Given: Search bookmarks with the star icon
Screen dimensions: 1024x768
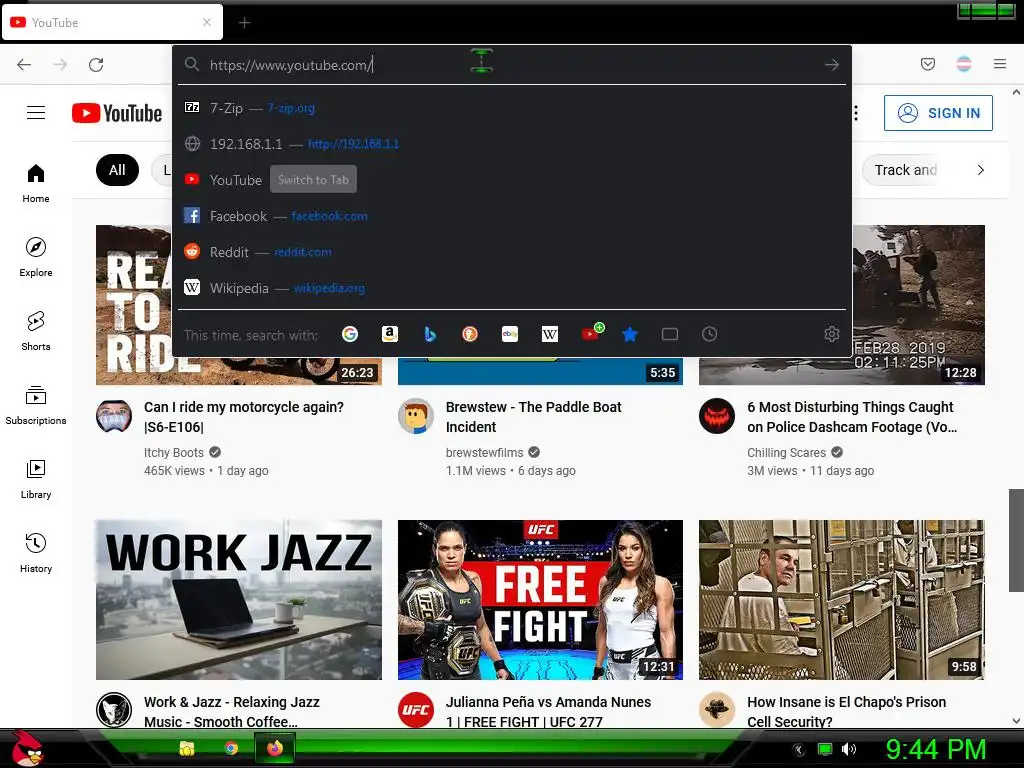Looking at the screenshot, I should tap(630, 334).
